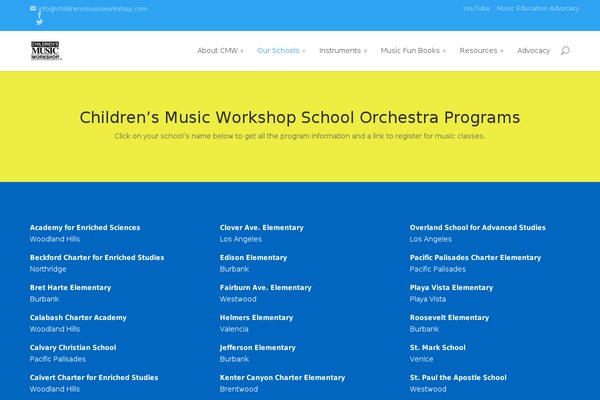Image resolution: width=600 pixels, height=400 pixels.
Task: Click the envelope email icon
Action: click(33, 8)
